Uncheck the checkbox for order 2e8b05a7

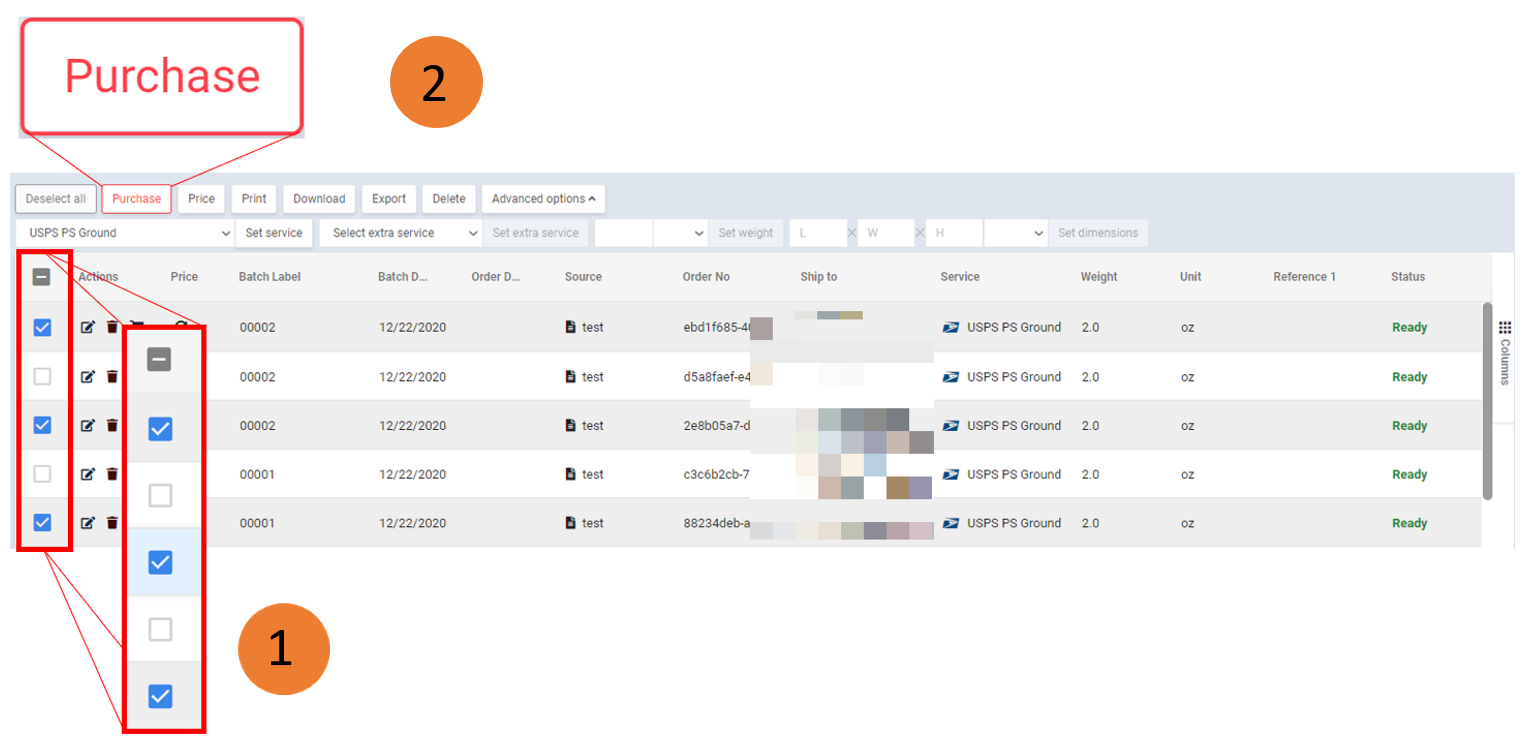click(42, 425)
